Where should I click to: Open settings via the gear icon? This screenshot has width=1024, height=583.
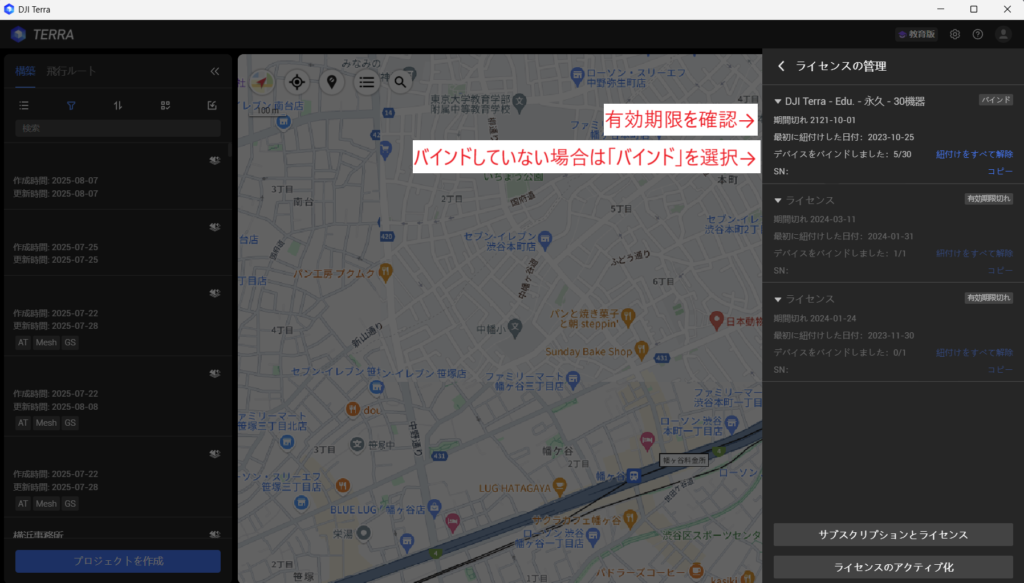[955, 34]
